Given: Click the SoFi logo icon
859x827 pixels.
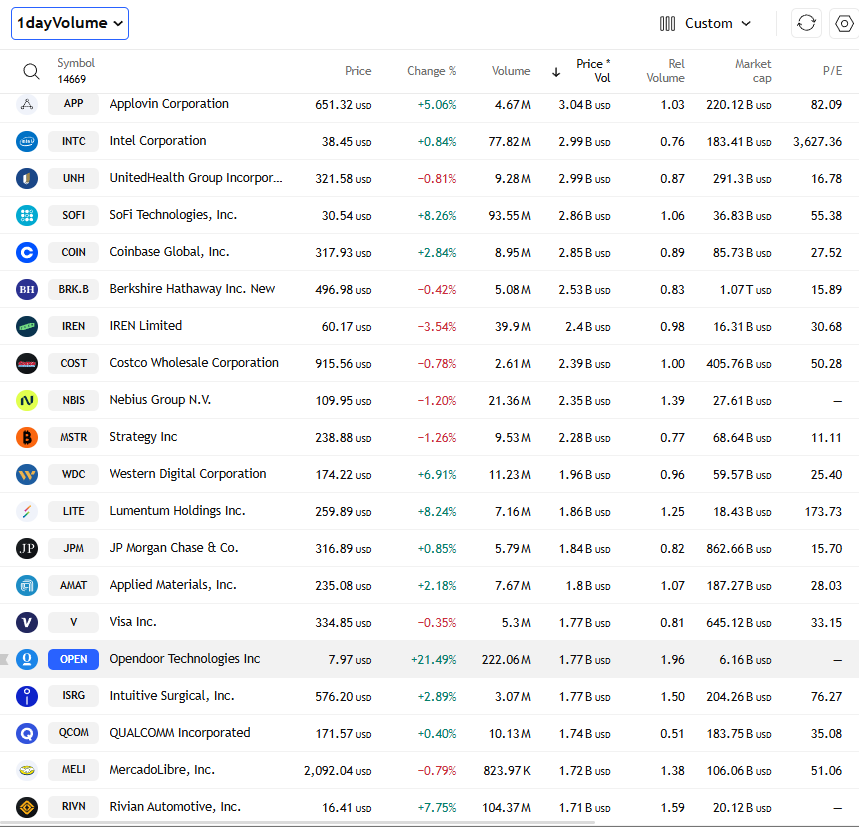Looking at the screenshot, I should tap(27, 215).
